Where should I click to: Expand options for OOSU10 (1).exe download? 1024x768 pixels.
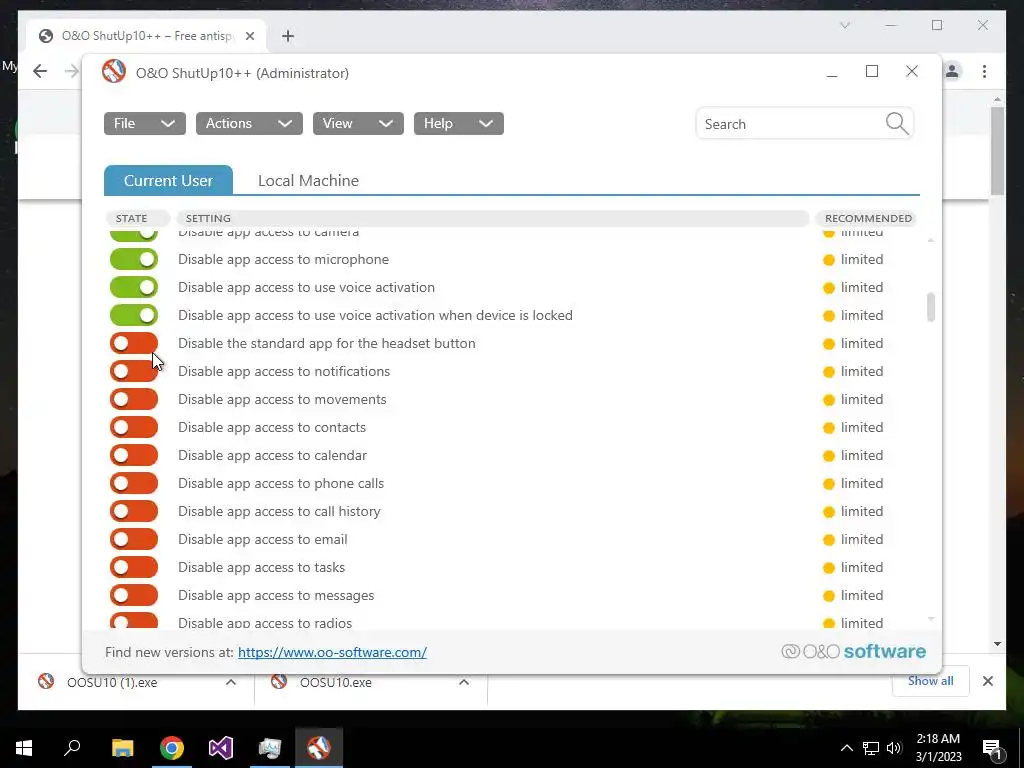tap(231, 682)
